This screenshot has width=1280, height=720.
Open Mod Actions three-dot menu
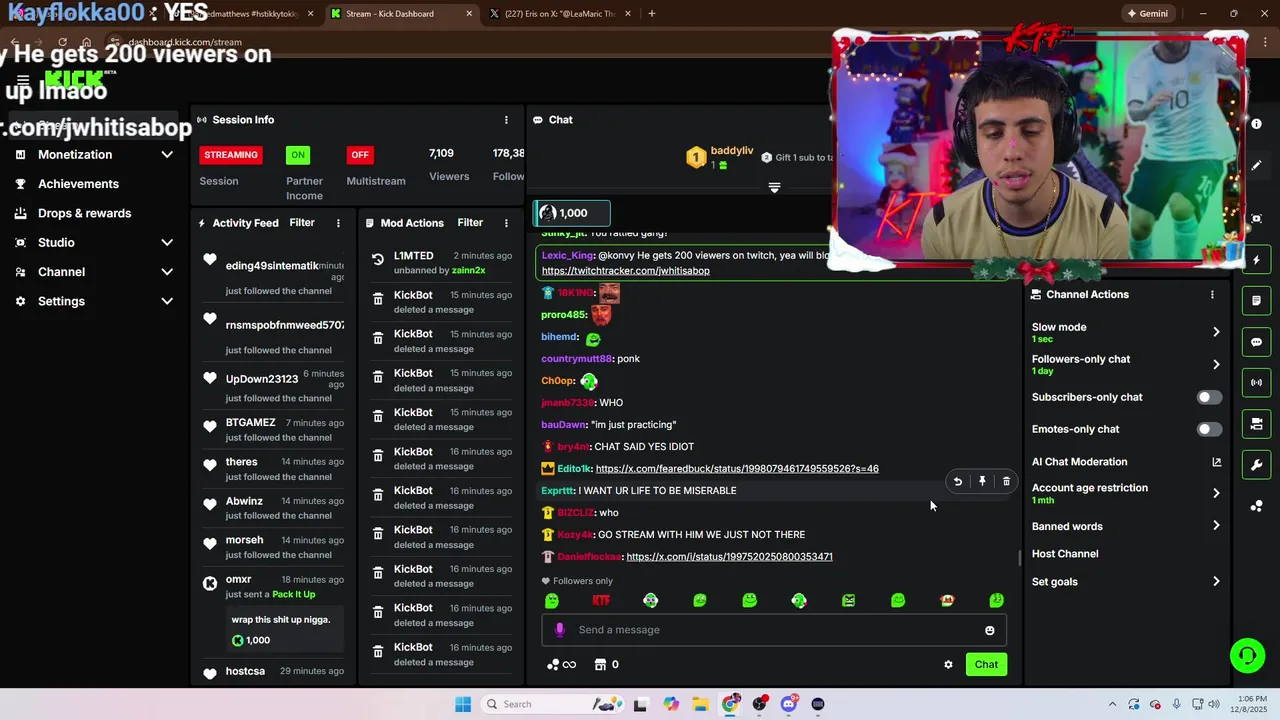click(506, 223)
